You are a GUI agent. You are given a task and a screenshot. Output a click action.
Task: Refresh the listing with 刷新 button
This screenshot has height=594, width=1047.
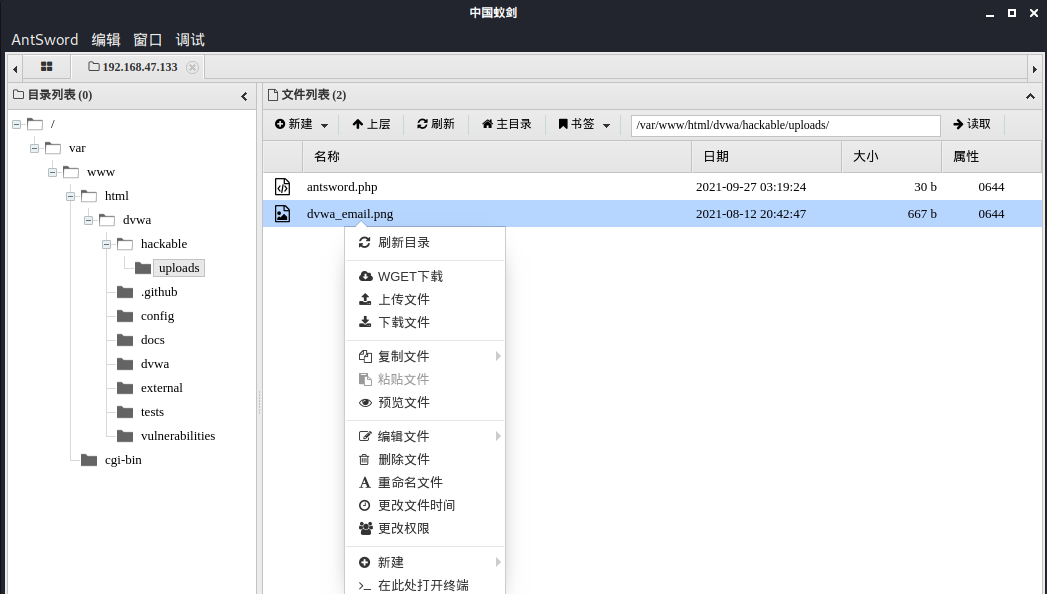tap(435, 124)
